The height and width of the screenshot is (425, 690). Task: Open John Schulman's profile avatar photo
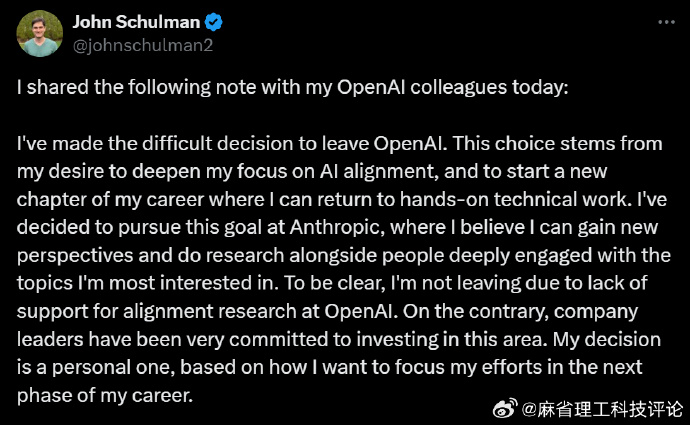[x=40, y=33]
